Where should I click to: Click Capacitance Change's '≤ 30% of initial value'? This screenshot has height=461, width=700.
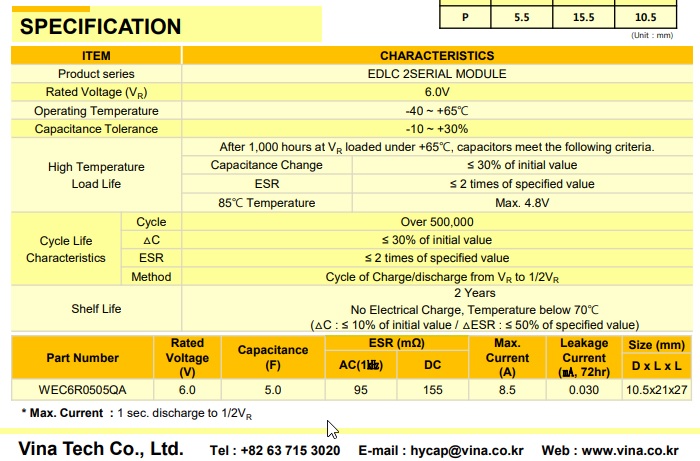point(522,165)
